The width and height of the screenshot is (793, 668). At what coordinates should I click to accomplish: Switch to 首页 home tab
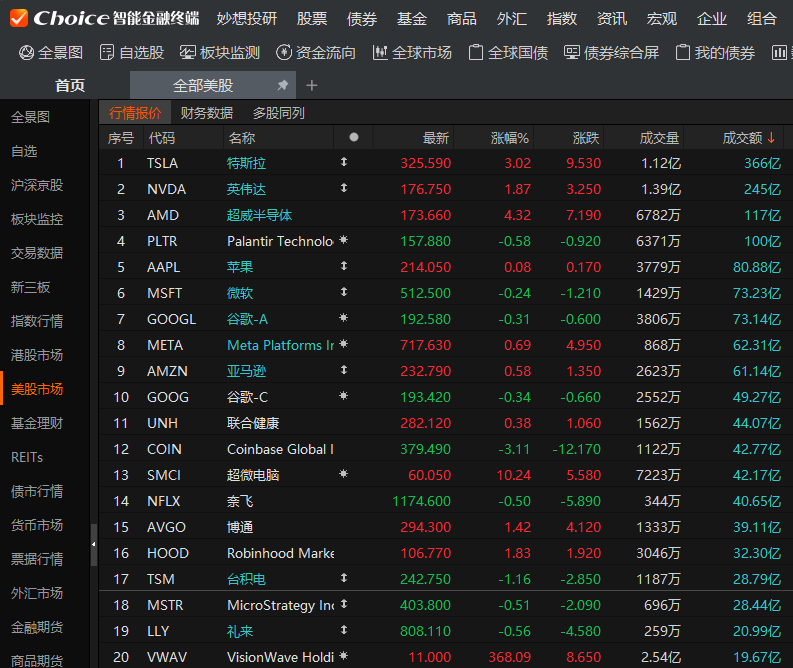point(70,85)
